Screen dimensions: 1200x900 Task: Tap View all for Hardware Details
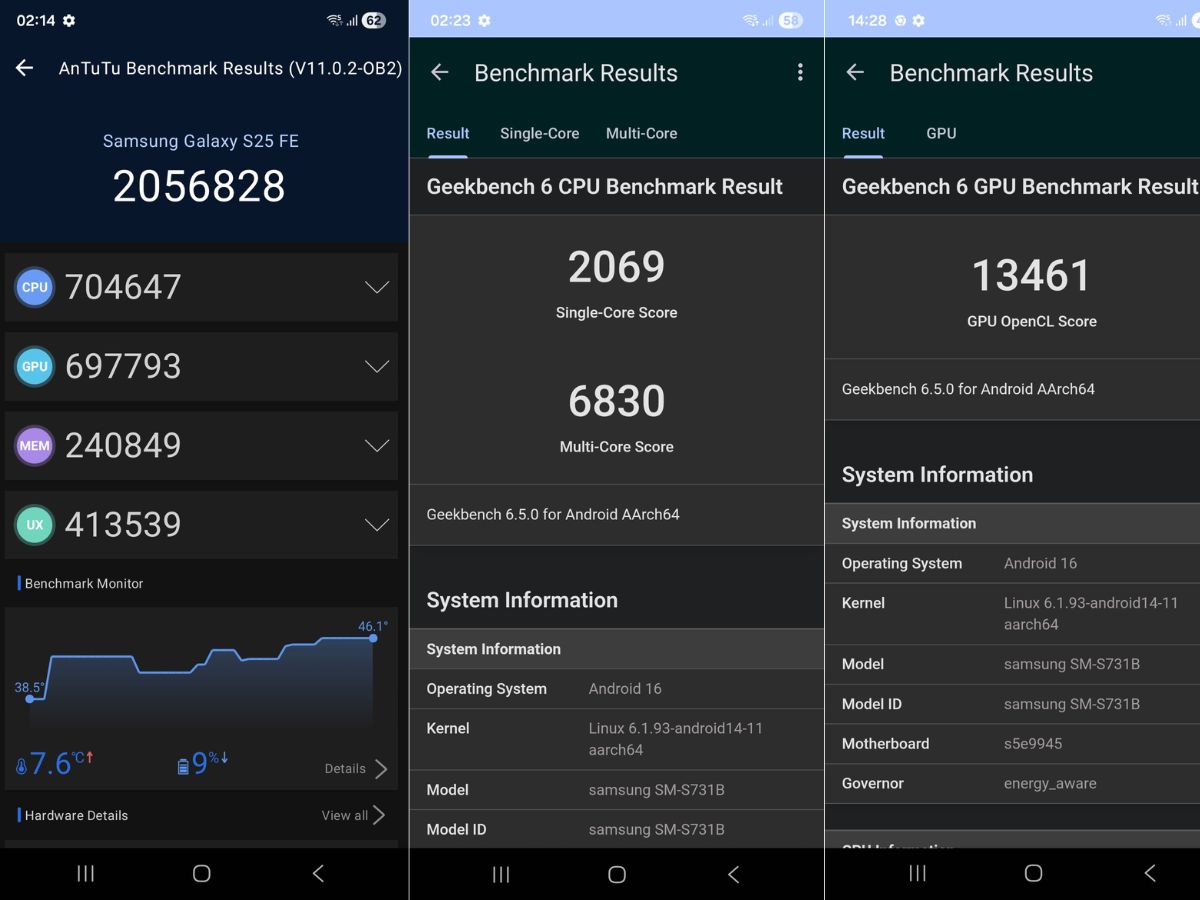click(353, 815)
